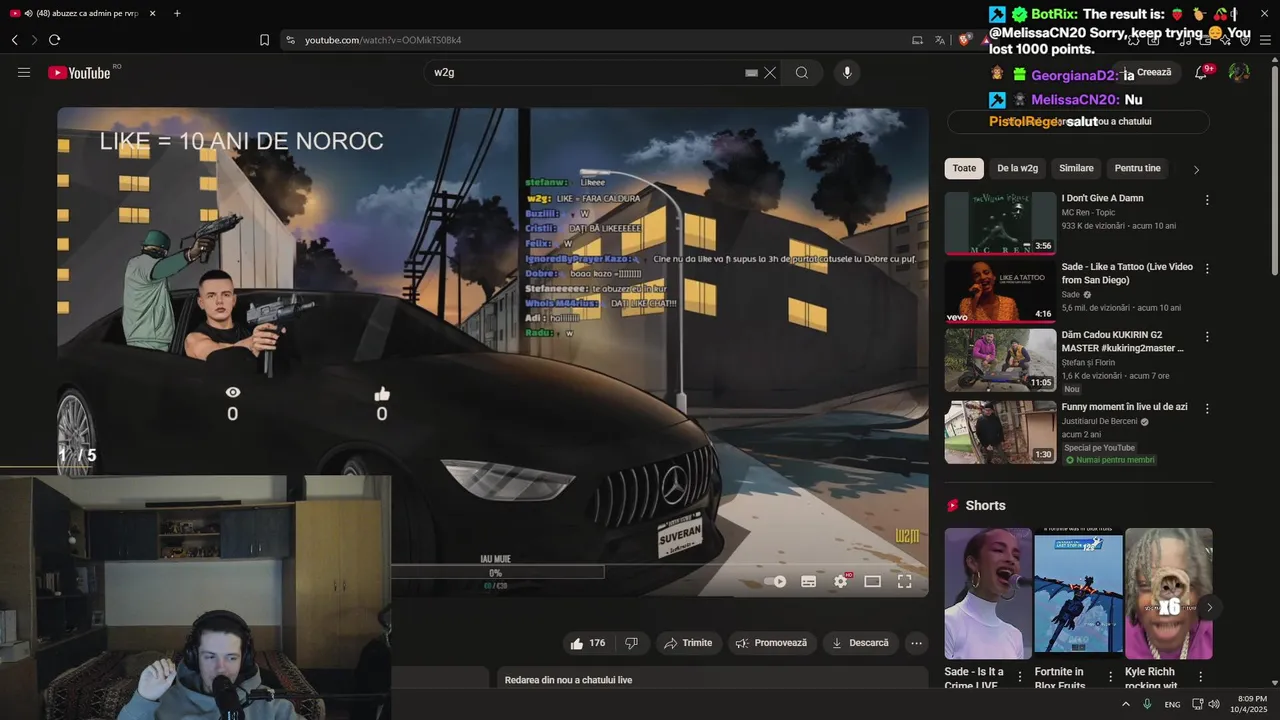
Task: Open the MC Ren - Topic channel link
Action: pyautogui.click(x=1090, y=212)
